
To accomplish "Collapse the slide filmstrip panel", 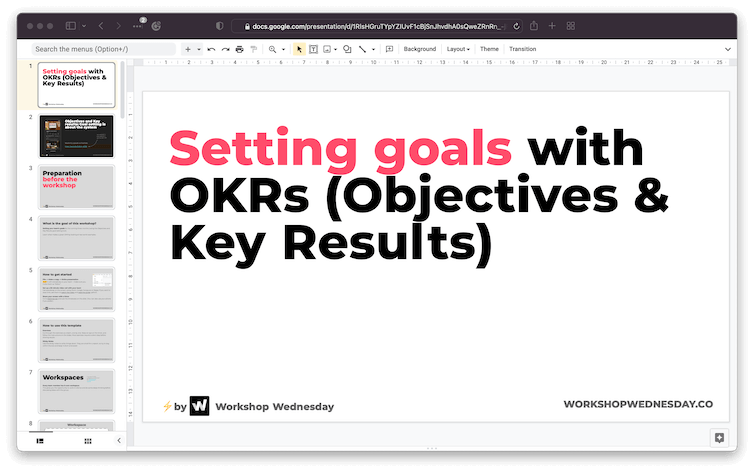I will point(119,440).
